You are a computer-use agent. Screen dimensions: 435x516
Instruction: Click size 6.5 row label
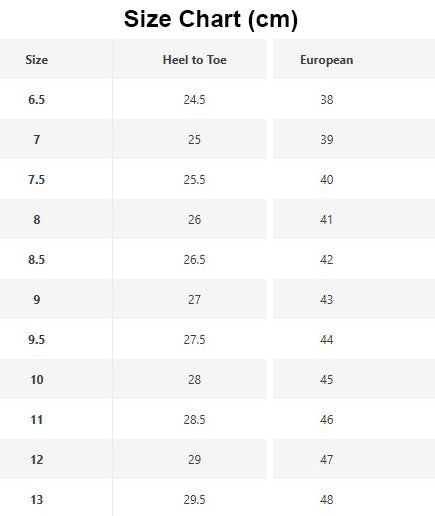(x=37, y=100)
